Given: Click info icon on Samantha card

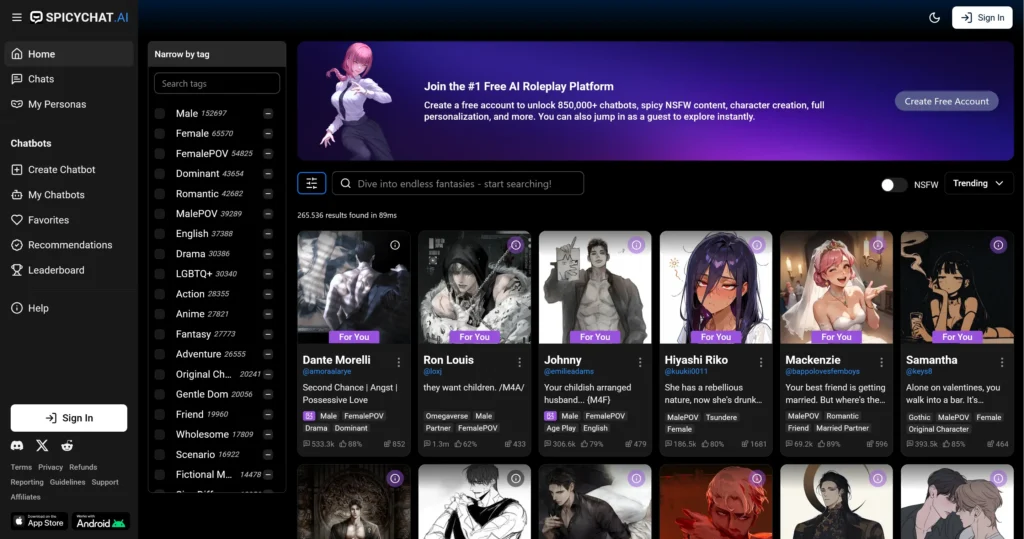Looking at the screenshot, I should 998,245.
